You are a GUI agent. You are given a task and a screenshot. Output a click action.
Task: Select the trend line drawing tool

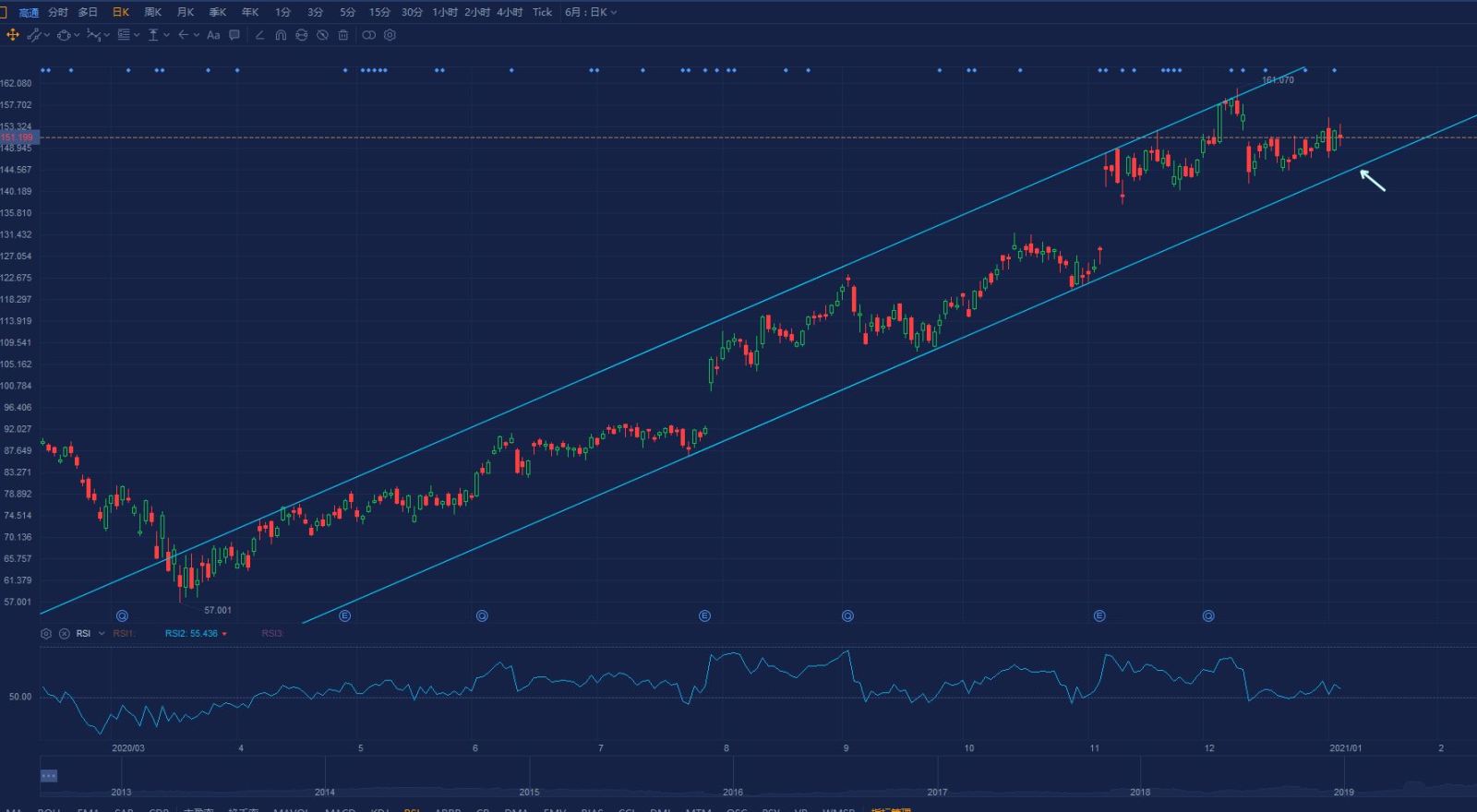(34, 35)
